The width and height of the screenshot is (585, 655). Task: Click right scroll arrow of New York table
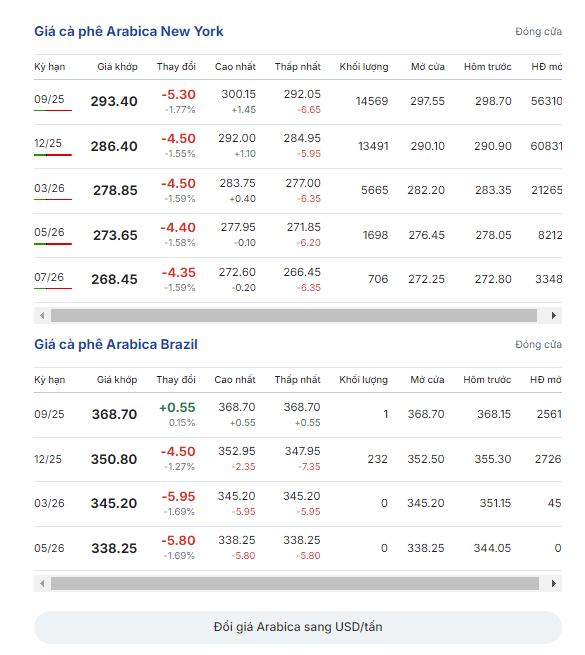[x=554, y=316]
